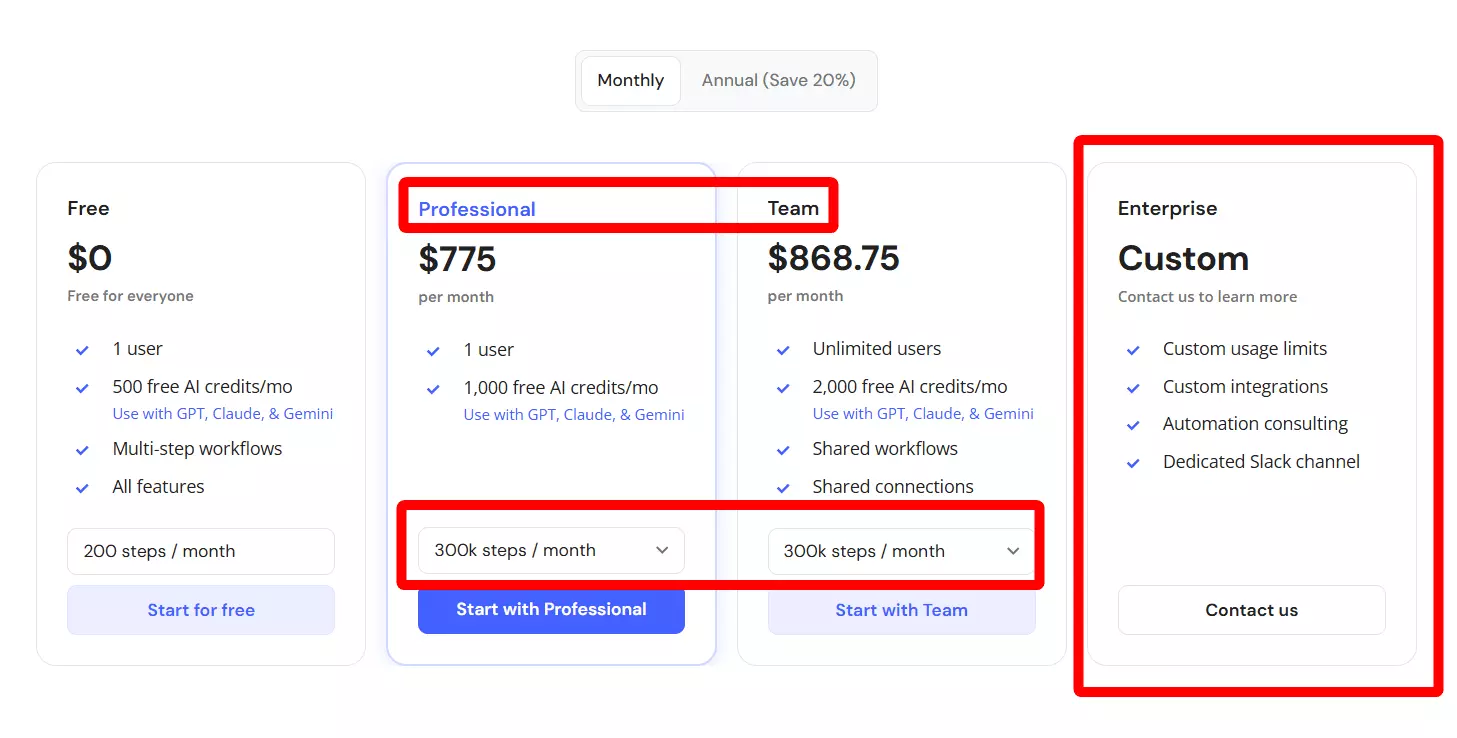The height and width of the screenshot is (738, 1457).
Task: Click the checkmark beside 'Custom integrations'
Action: click(1133, 388)
